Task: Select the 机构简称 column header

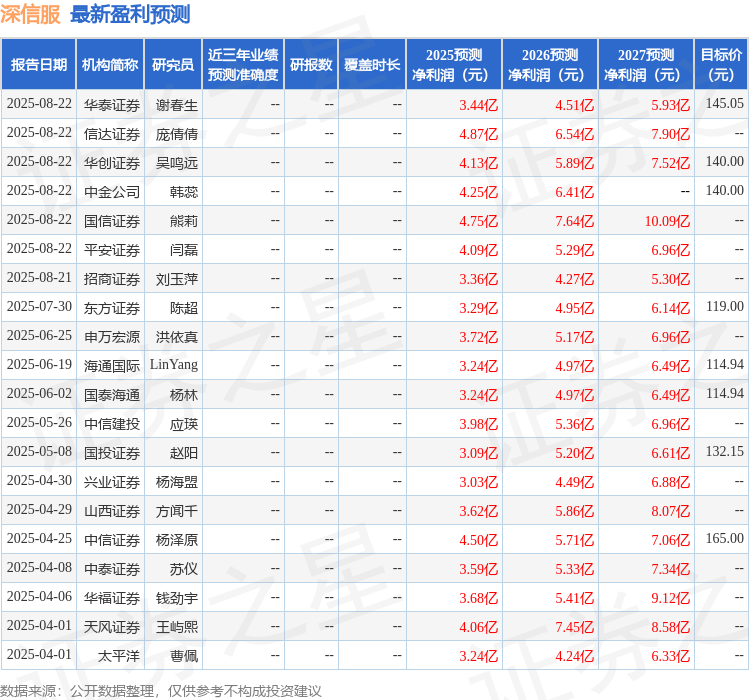Action: [x=110, y=65]
